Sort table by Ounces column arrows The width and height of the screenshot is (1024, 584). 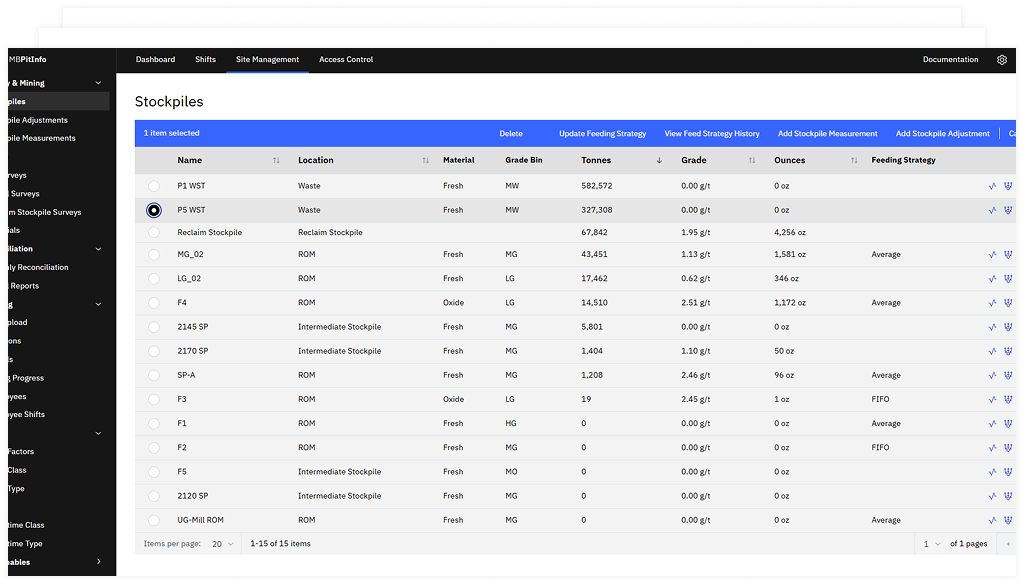point(854,160)
